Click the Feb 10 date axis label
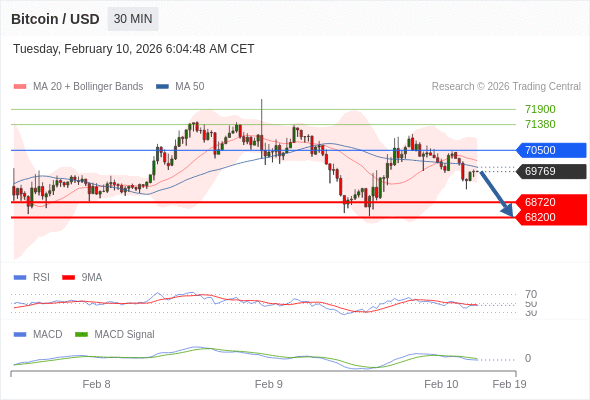Image resolution: width=590 pixels, height=400 pixels. [x=441, y=384]
